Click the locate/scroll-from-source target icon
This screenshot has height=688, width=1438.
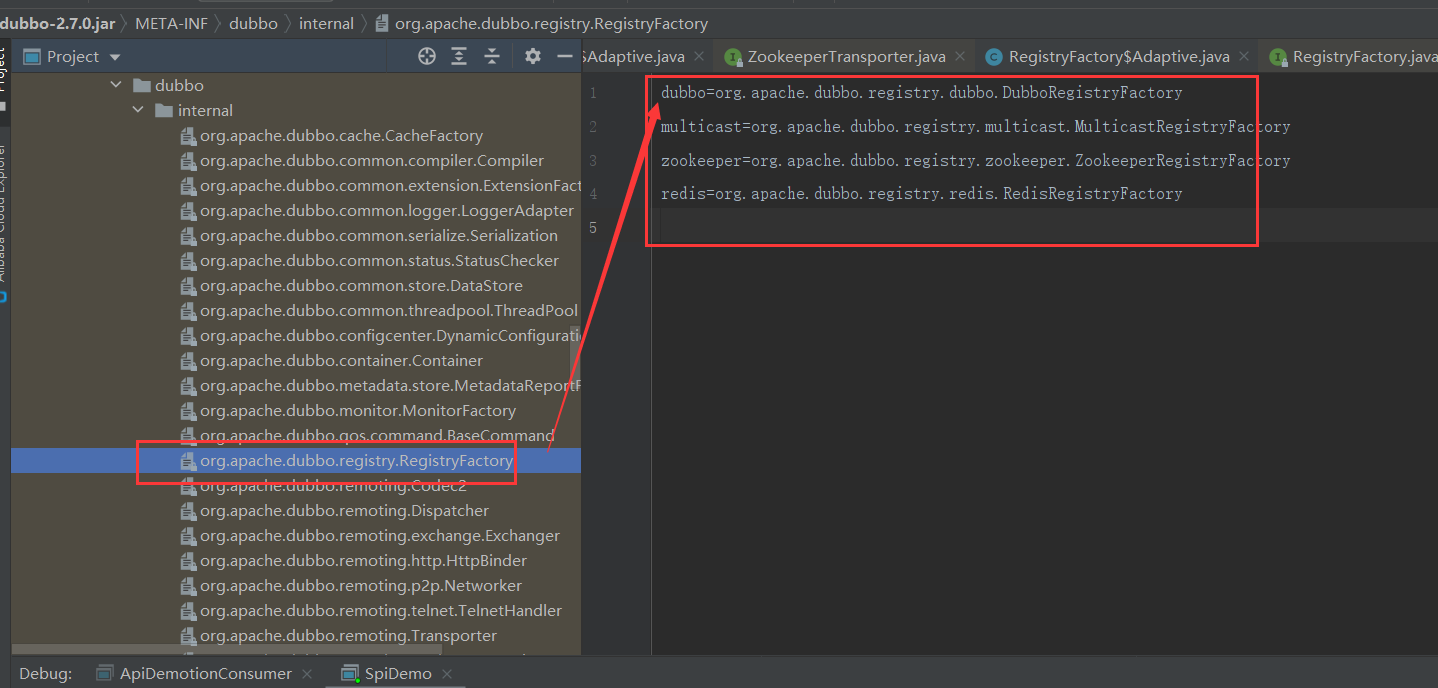click(x=427, y=57)
